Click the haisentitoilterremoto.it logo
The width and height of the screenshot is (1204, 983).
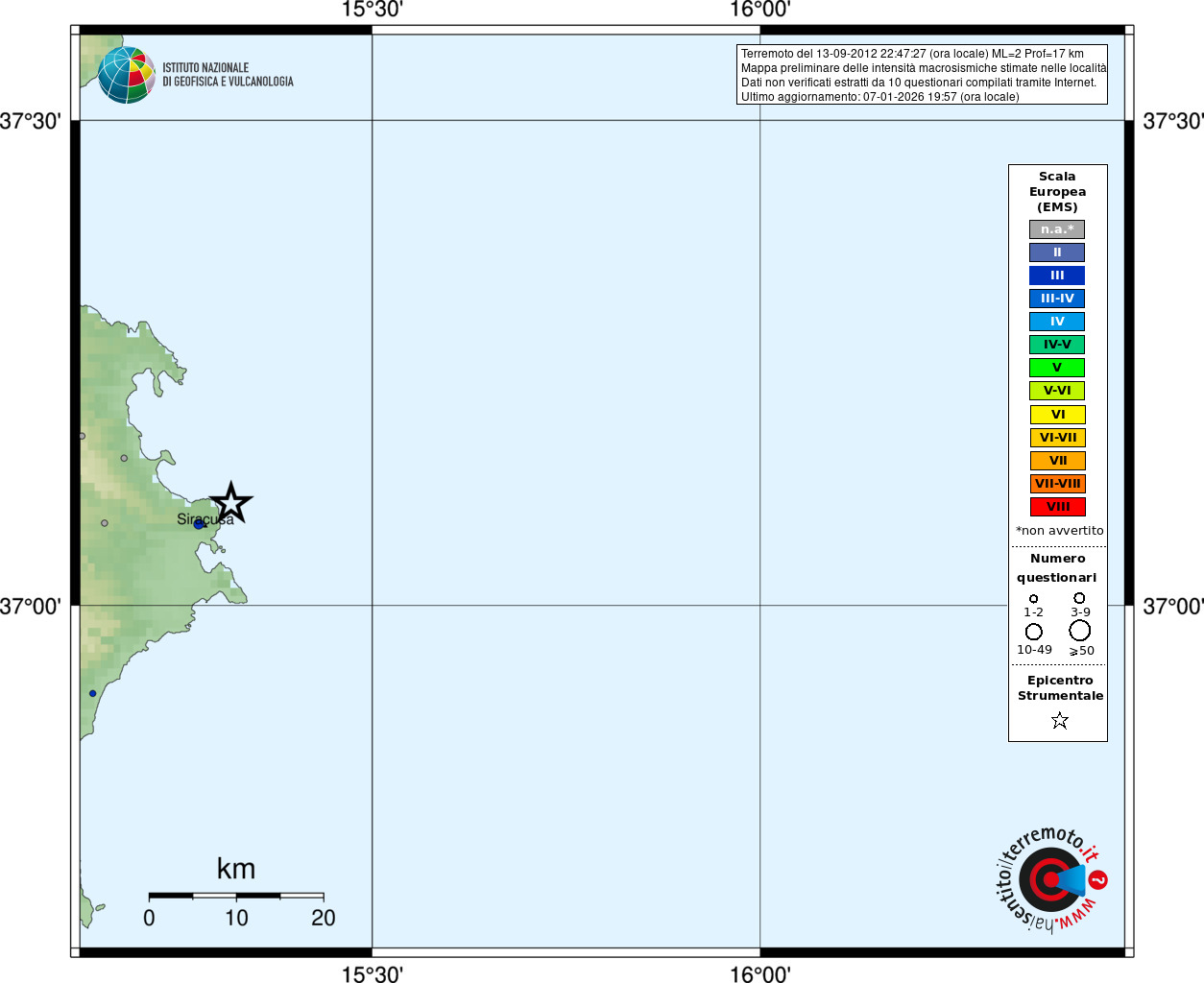pos(1051,878)
